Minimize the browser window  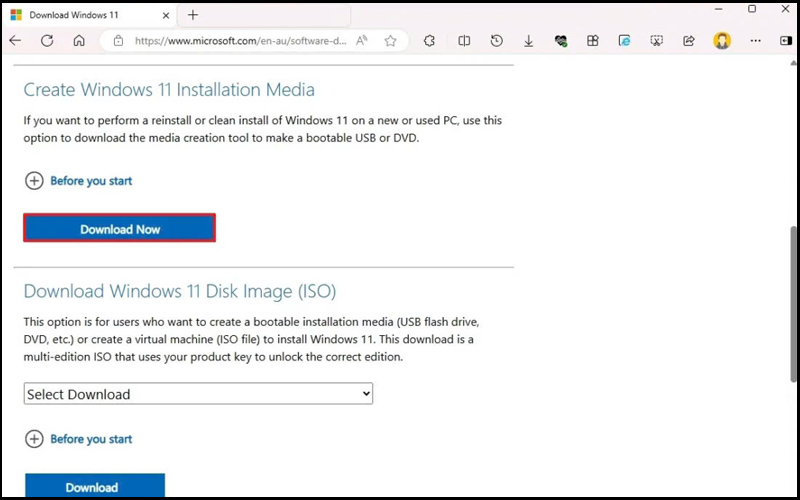(x=719, y=9)
